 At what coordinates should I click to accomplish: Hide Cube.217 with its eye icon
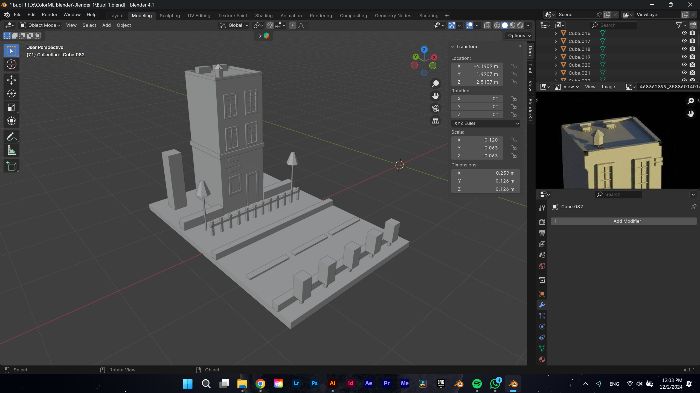pos(684,41)
